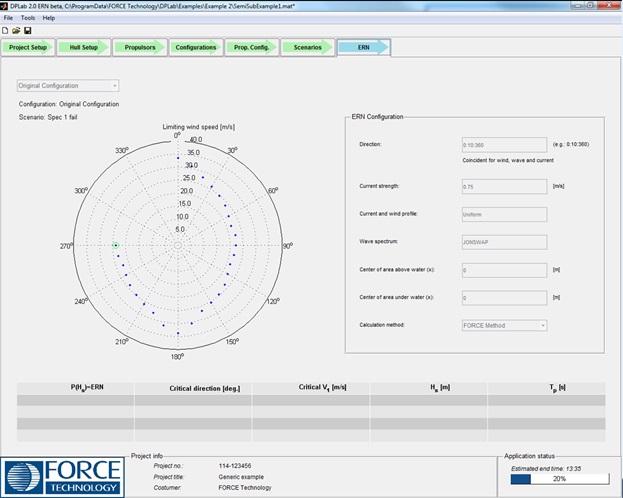Open the File menu
The image size is (623, 498).
(x=8, y=18)
